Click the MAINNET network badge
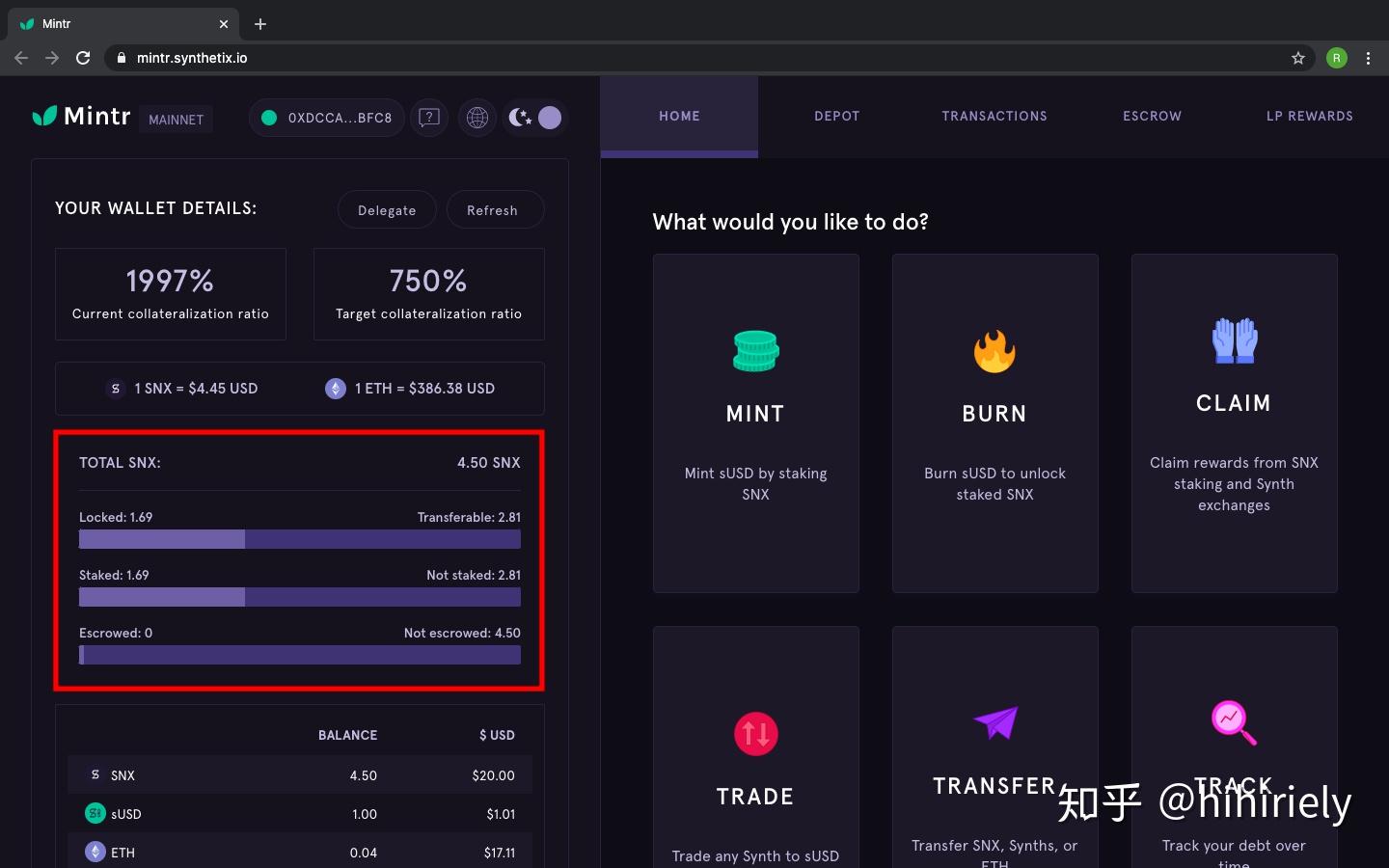The height and width of the screenshot is (868, 1389). coord(177,120)
